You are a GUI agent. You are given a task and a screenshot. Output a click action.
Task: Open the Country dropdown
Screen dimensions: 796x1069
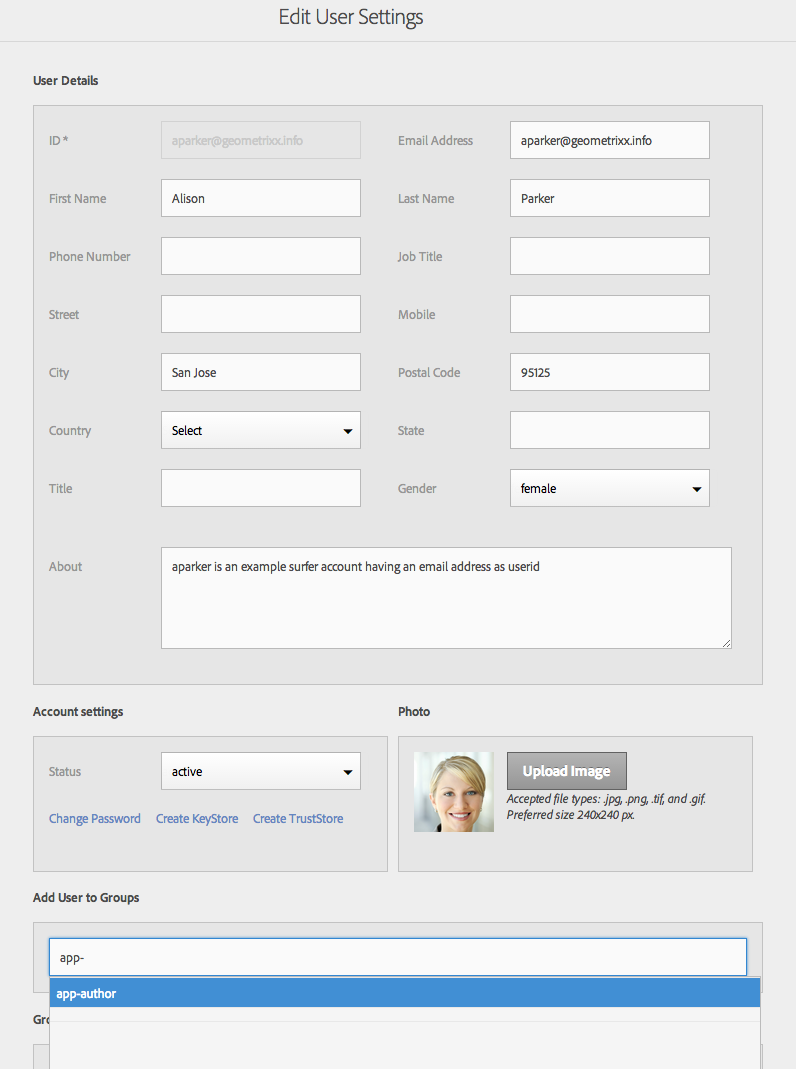pos(260,430)
